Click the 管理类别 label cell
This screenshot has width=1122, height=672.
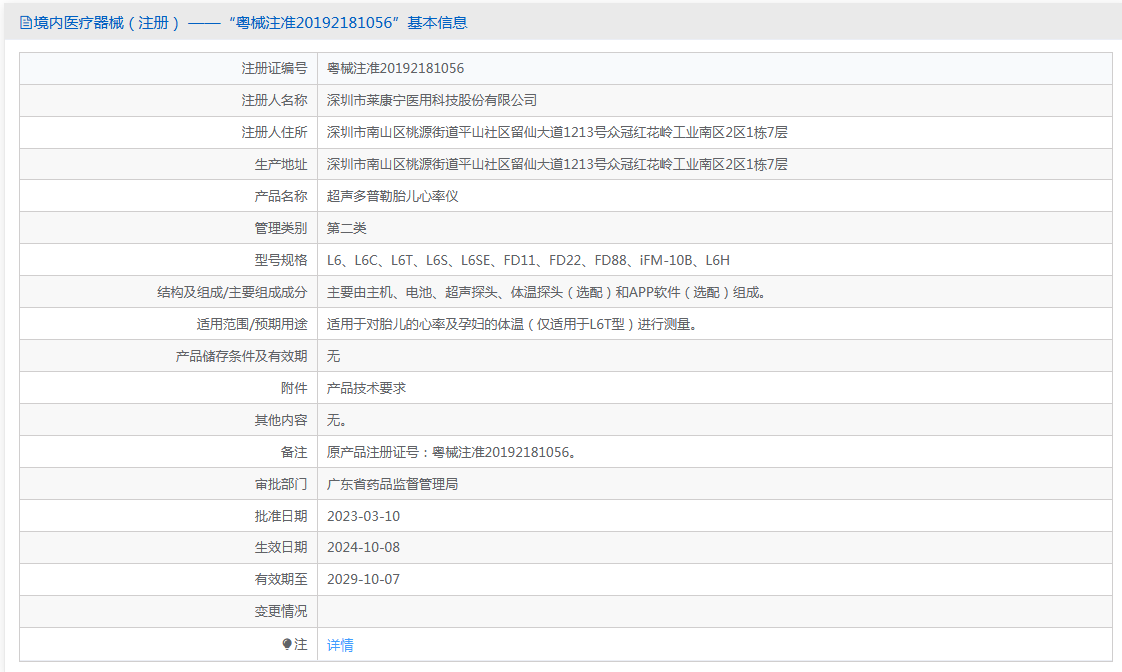(168, 228)
